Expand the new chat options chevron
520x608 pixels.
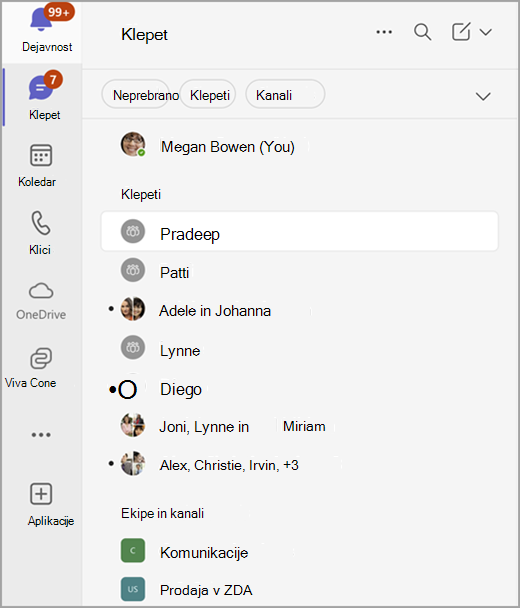coord(486,32)
